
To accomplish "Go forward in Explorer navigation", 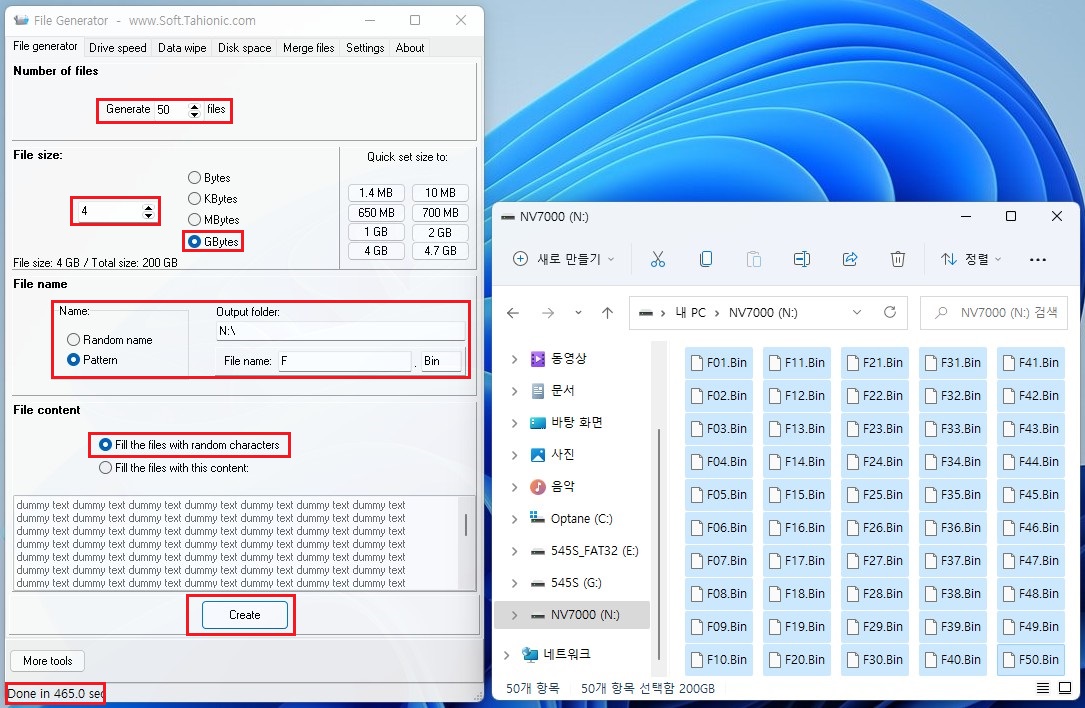I will point(548,313).
